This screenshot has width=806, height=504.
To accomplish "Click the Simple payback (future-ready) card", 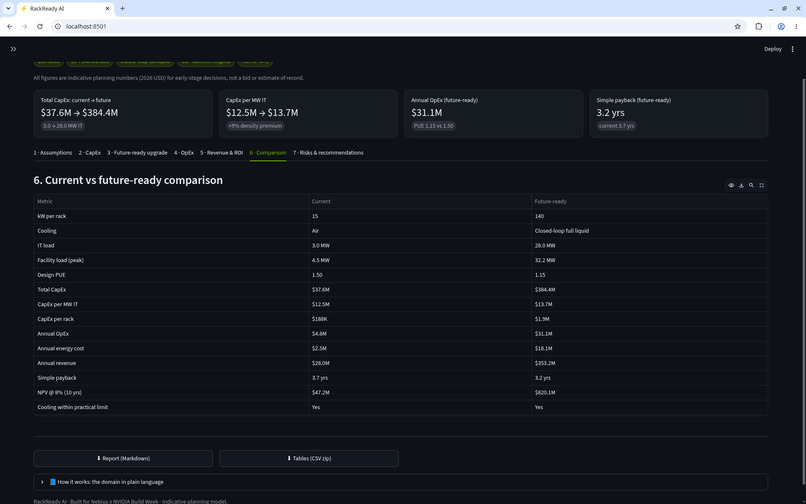I will [x=679, y=114].
